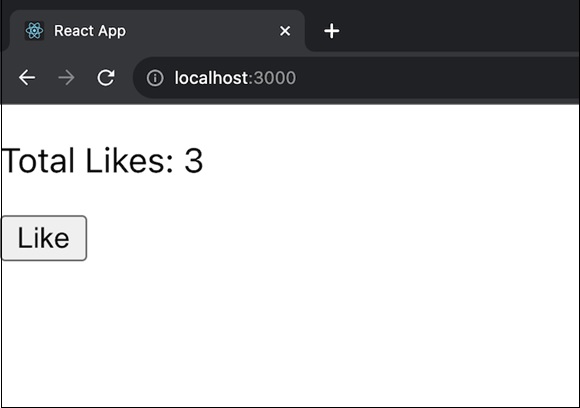
Task: Click the Total Likes: 3 text
Action: click(x=102, y=161)
